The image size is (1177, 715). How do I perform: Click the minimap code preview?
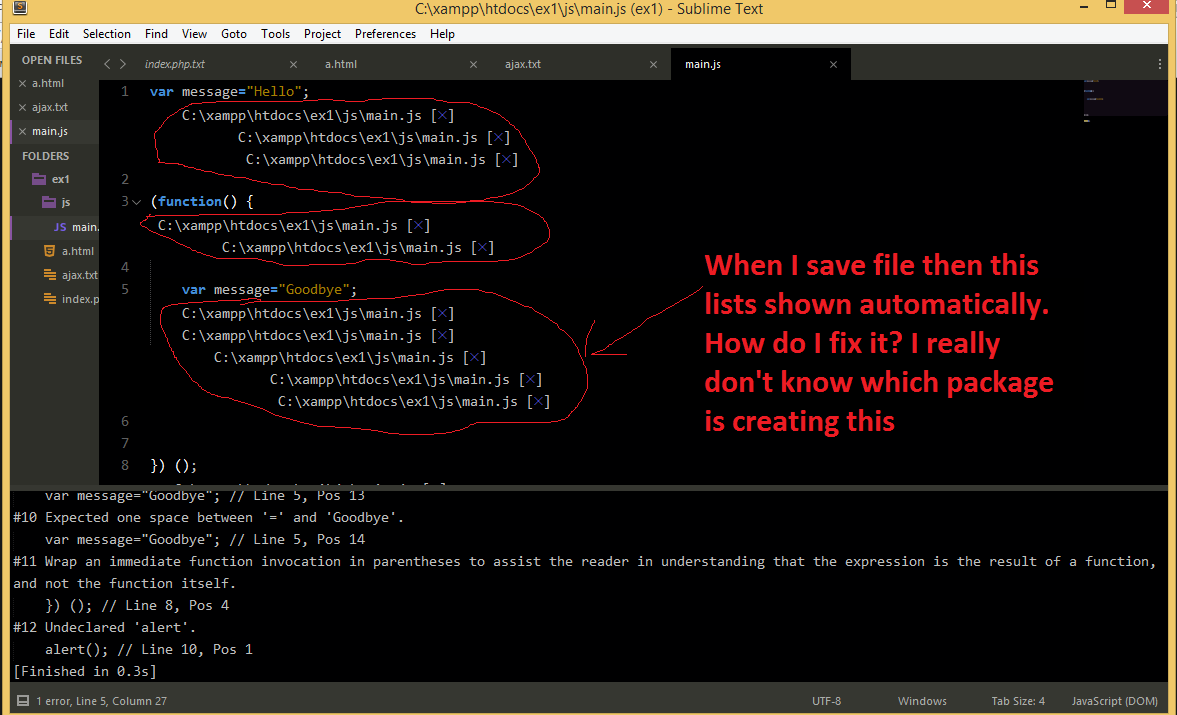tap(1125, 98)
